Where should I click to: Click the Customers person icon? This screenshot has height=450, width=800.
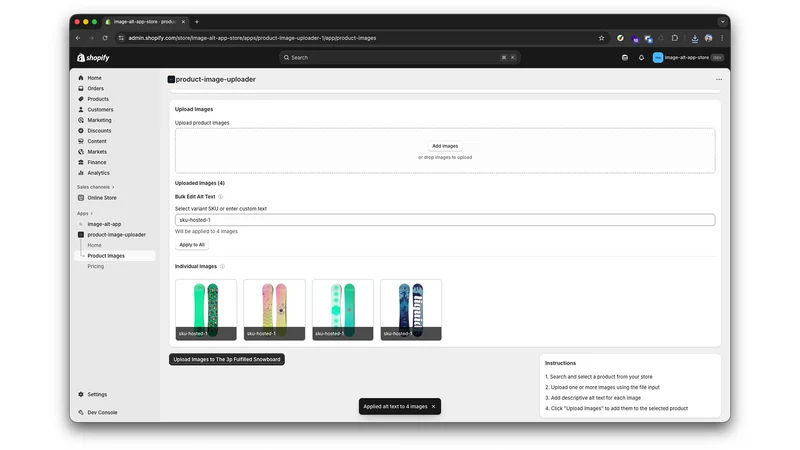click(81, 110)
